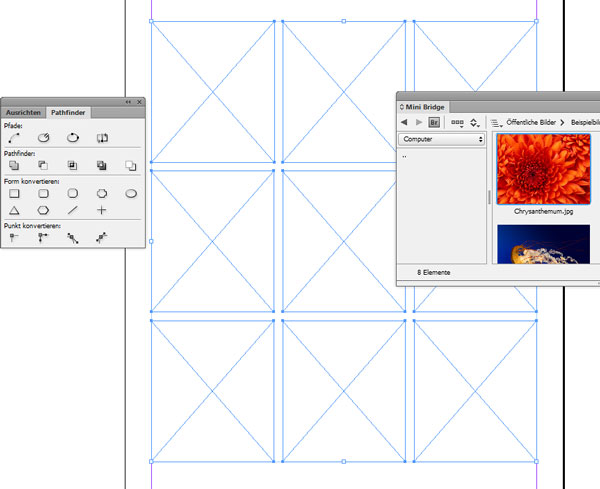Convert shape to triangle
600x489 pixels.
coord(14,211)
